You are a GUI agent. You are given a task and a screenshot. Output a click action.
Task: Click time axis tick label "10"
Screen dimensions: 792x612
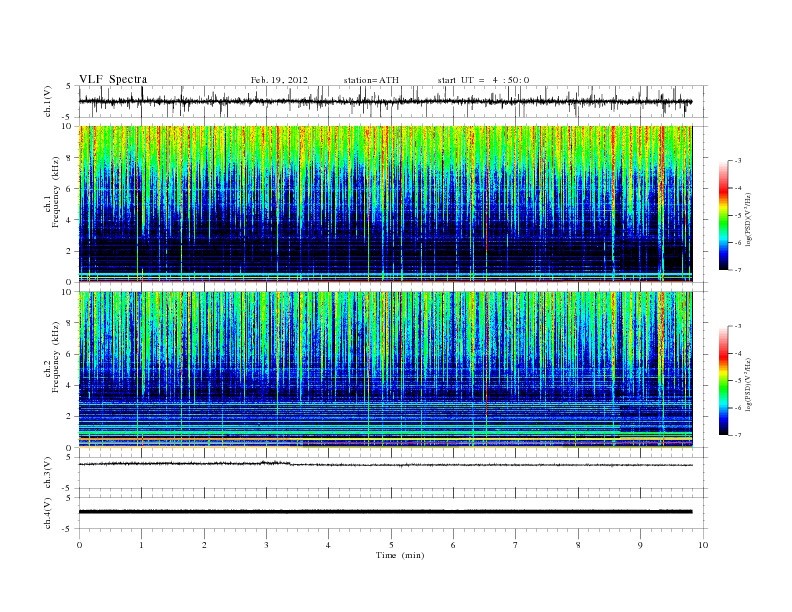click(x=703, y=545)
